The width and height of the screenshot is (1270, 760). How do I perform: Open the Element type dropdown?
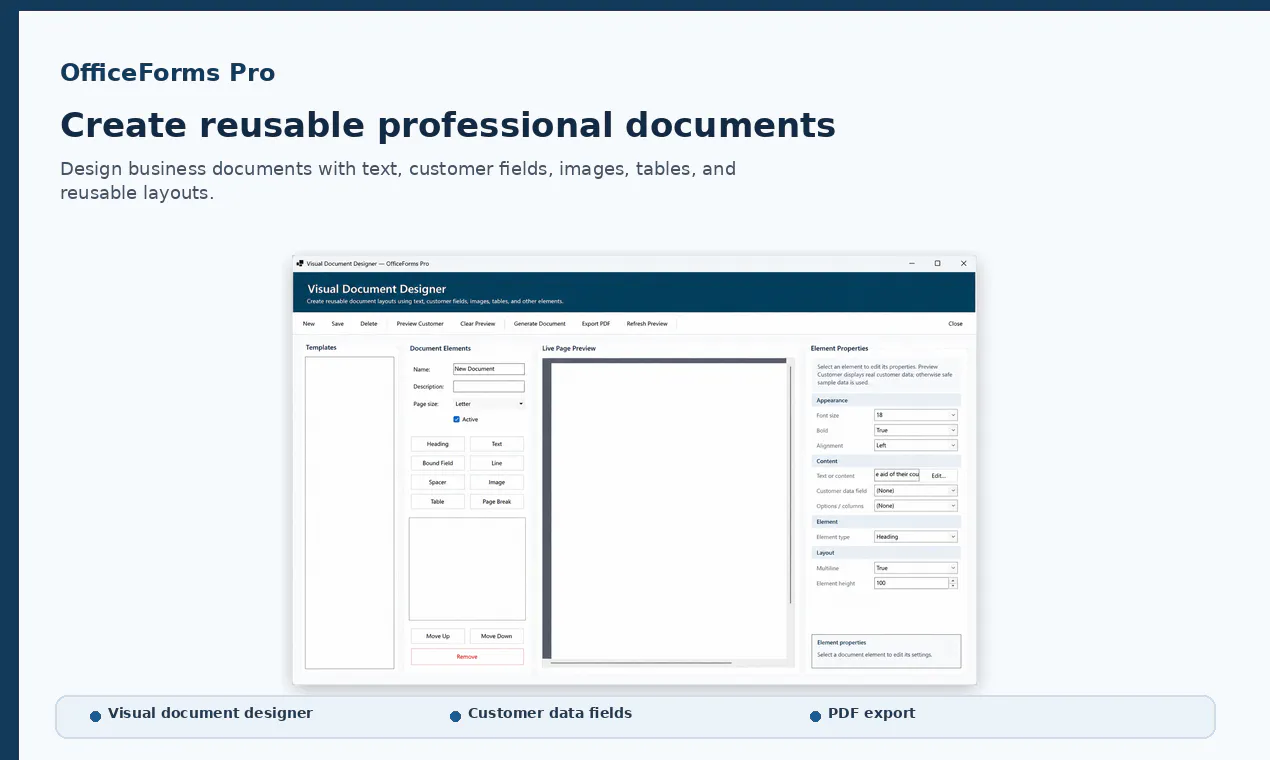916,537
